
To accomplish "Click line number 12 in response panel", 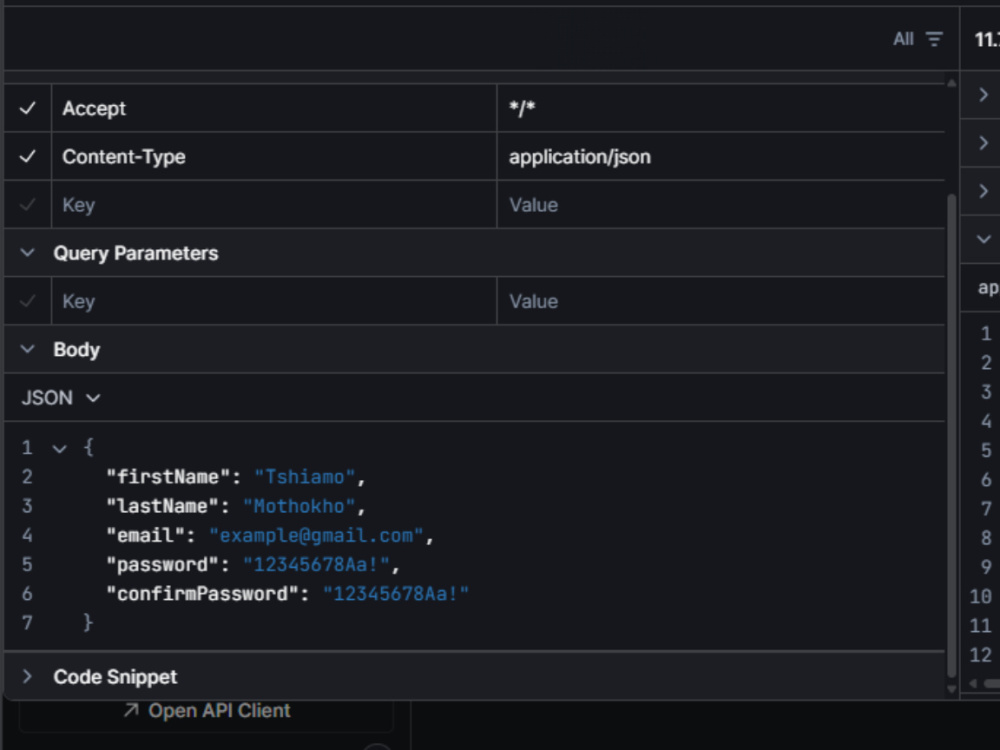I will (980, 655).
